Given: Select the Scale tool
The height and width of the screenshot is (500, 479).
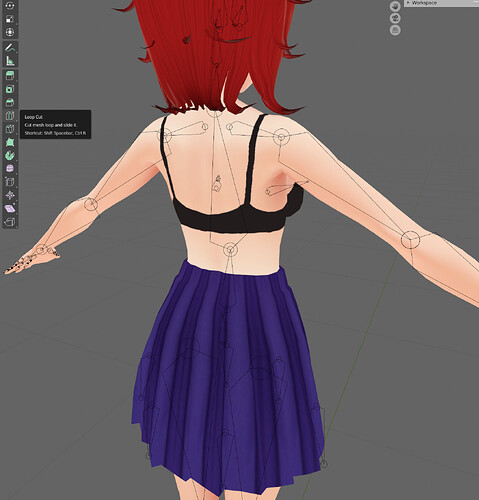Looking at the screenshot, I should (10, 19).
